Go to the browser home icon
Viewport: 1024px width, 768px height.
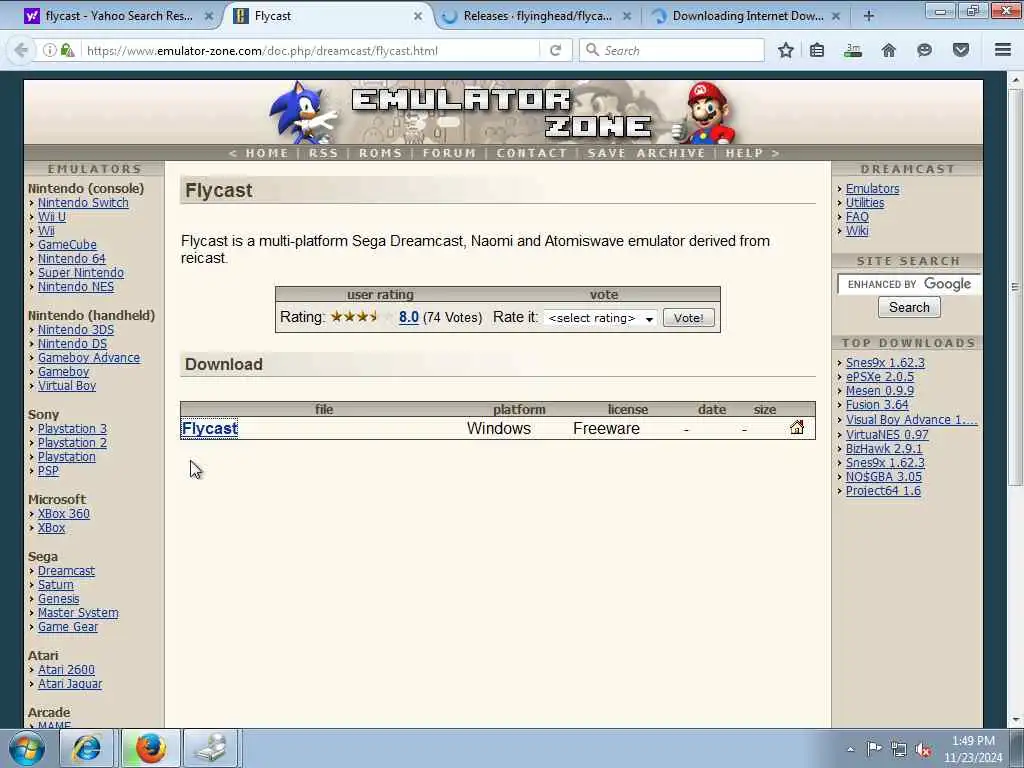(x=889, y=50)
